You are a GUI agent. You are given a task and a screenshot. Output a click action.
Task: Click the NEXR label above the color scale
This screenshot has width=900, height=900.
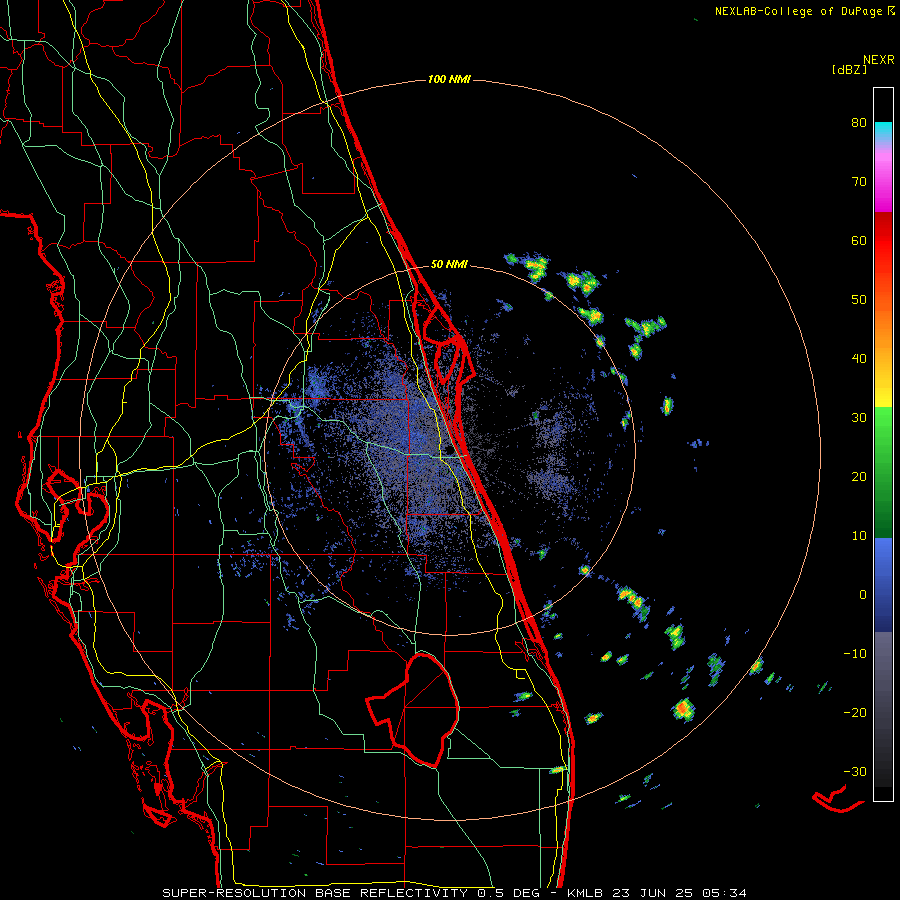coord(879,60)
